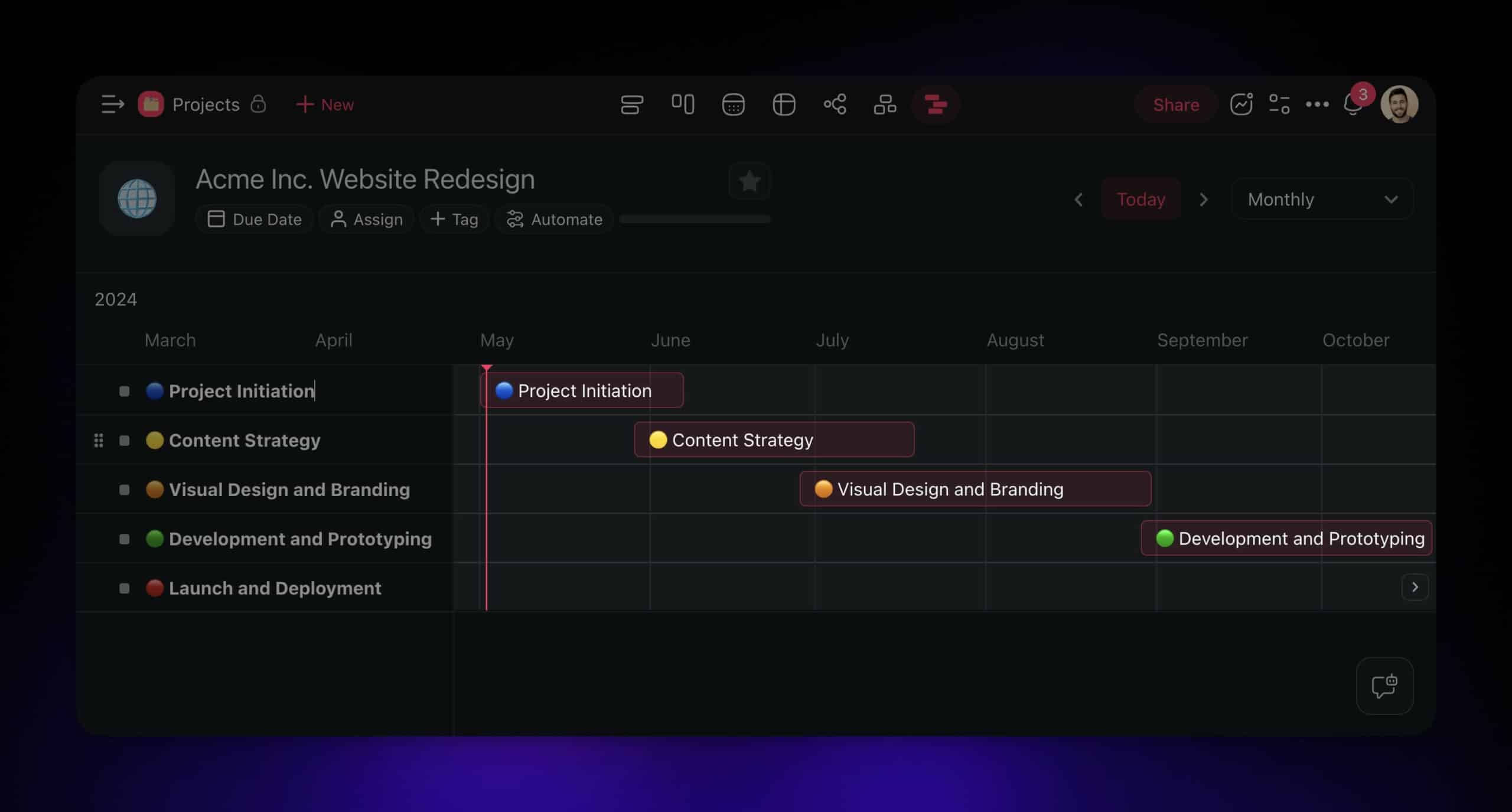Toggle the Project Initiation task checkbox
This screenshot has height=812, width=1512.
pos(124,391)
